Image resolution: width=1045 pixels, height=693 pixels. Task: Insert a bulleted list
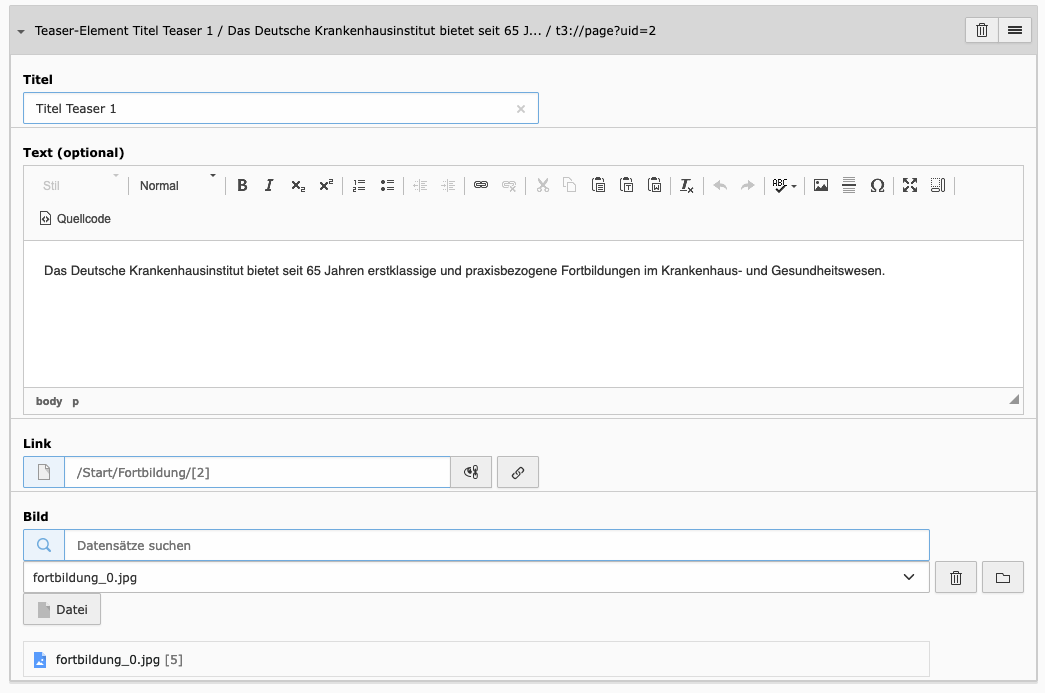(x=387, y=185)
